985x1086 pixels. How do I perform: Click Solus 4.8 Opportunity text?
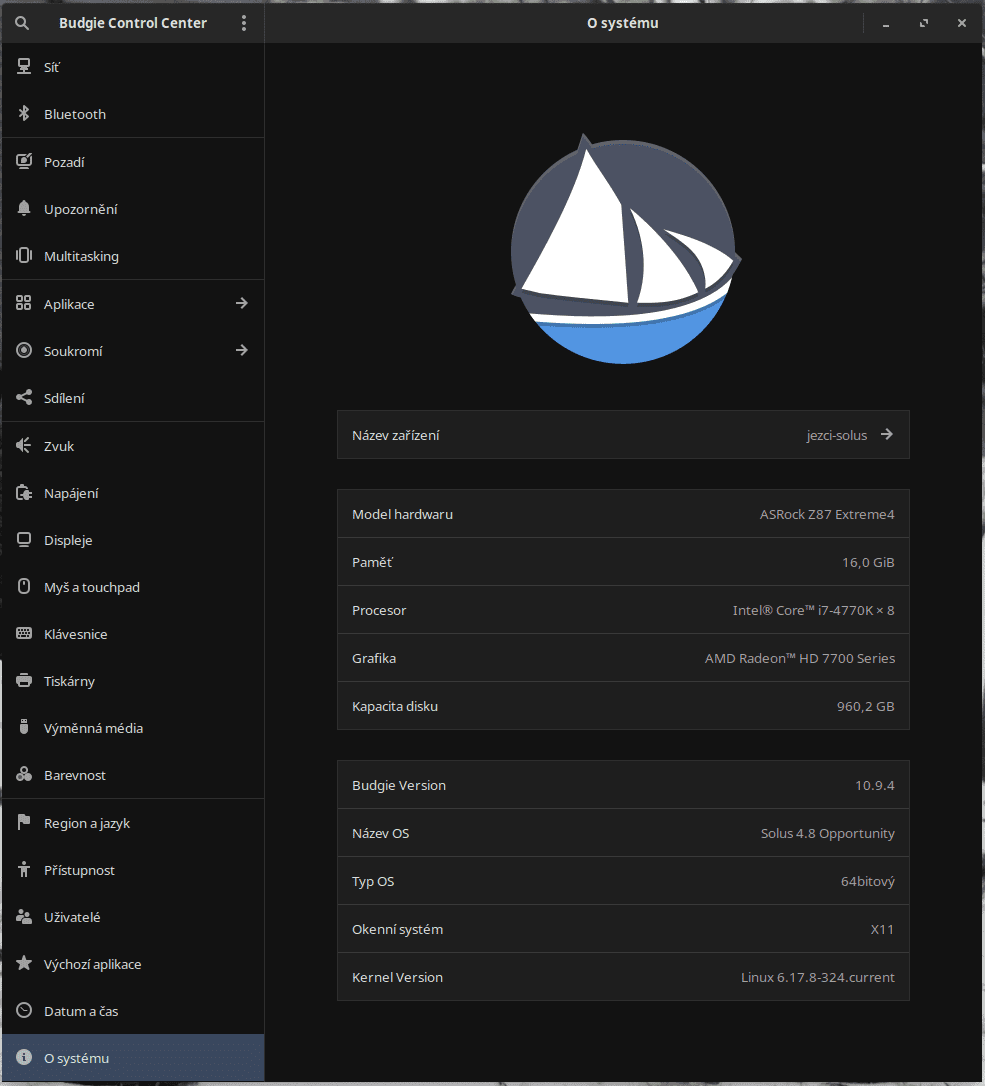[828, 834]
